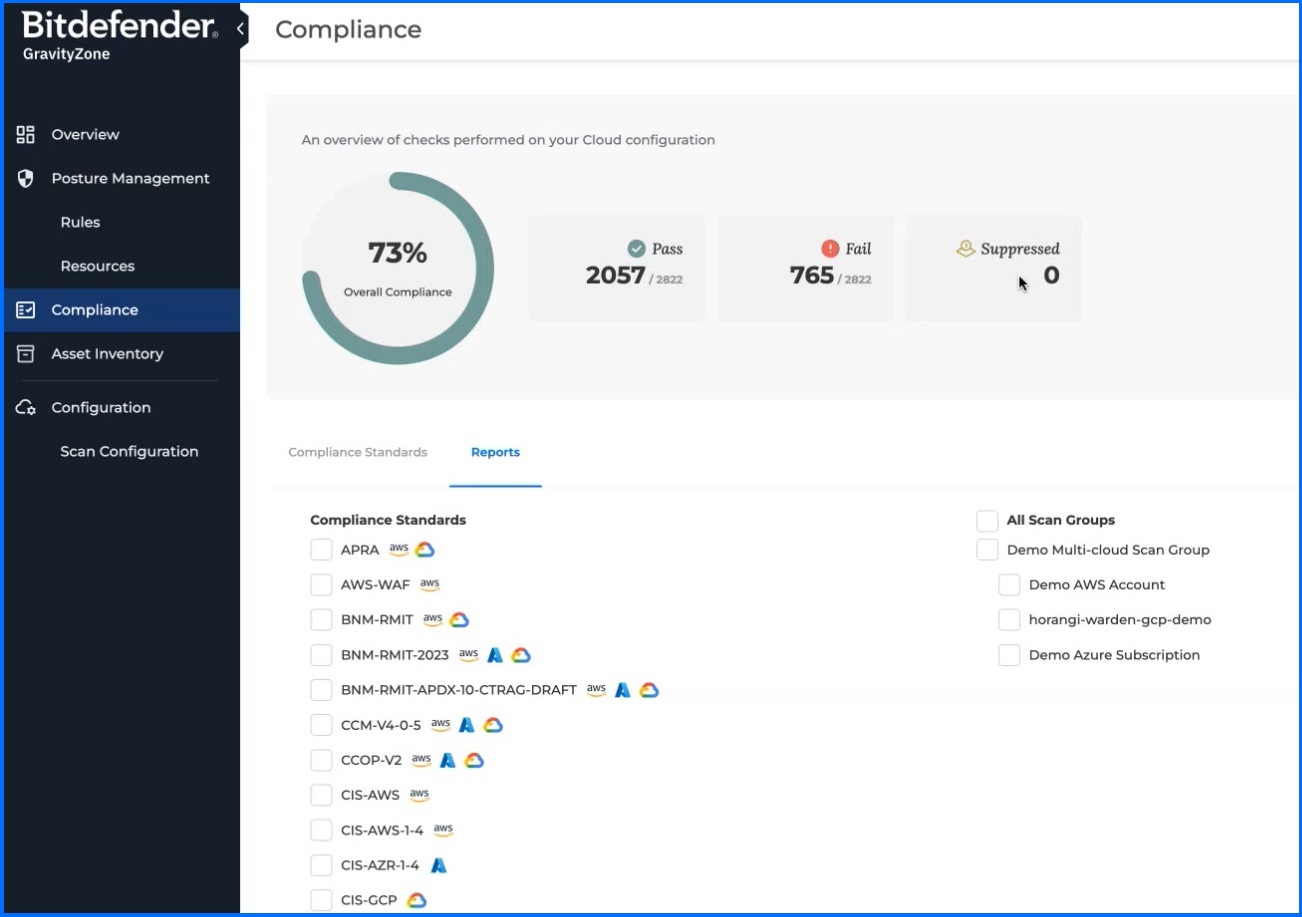Click the Azure icon beside BNM-RMIT-2023
Viewport: 1302px width, 917px height.
[494, 655]
